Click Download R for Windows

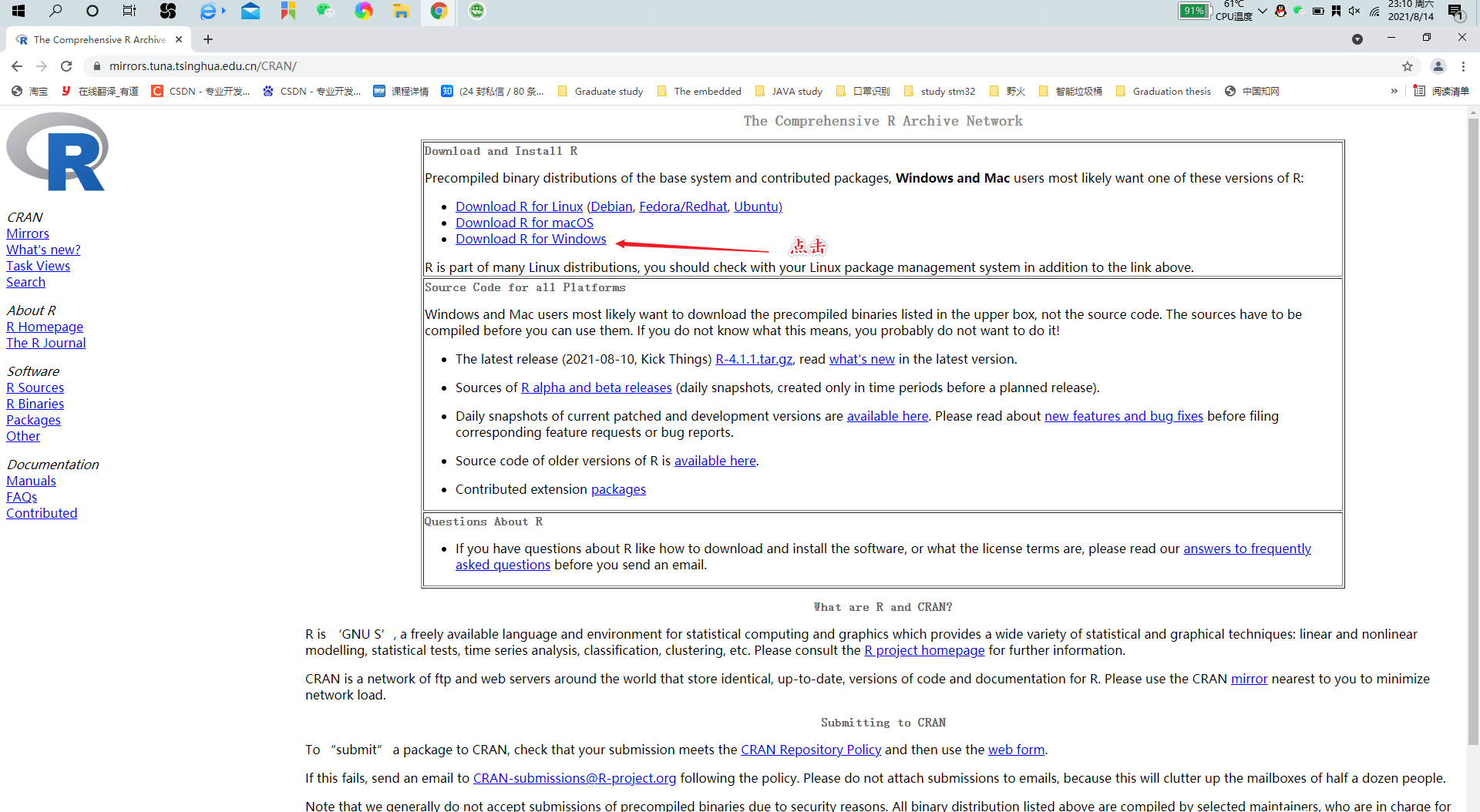coord(530,239)
